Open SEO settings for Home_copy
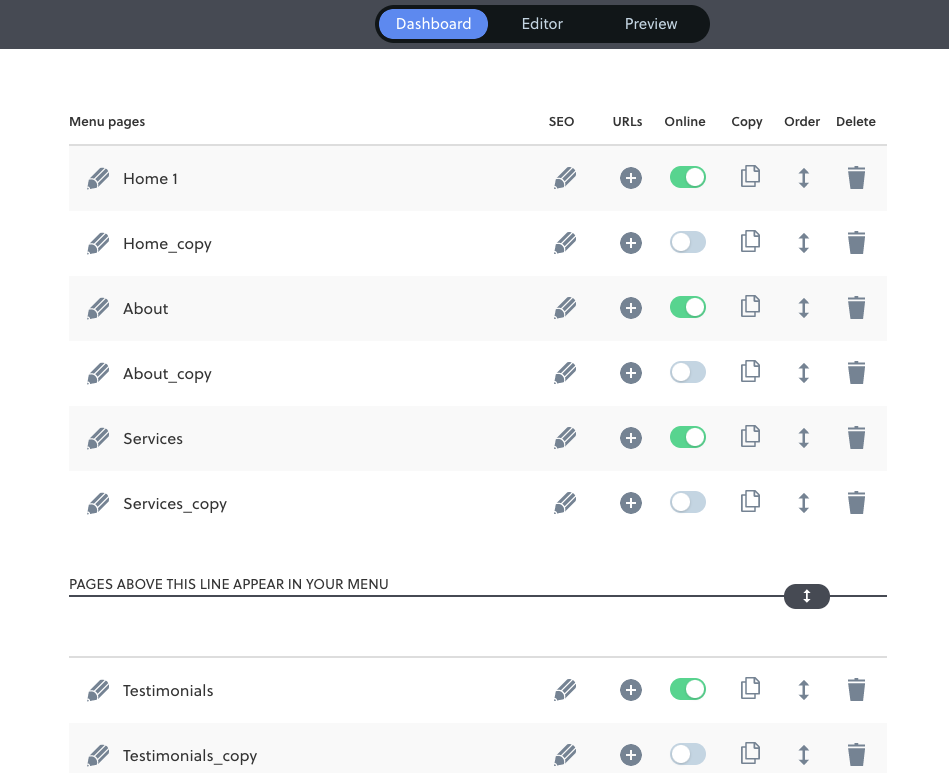This screenshot has height=773, width=949. (565, 243)
